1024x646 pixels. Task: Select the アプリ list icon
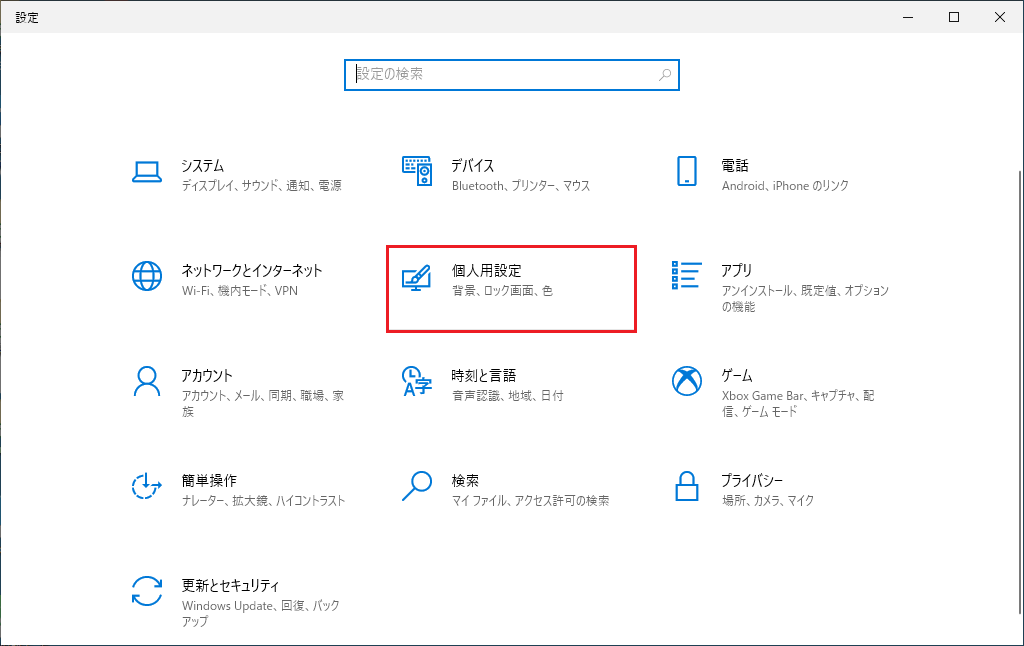(x=686, y=276)
